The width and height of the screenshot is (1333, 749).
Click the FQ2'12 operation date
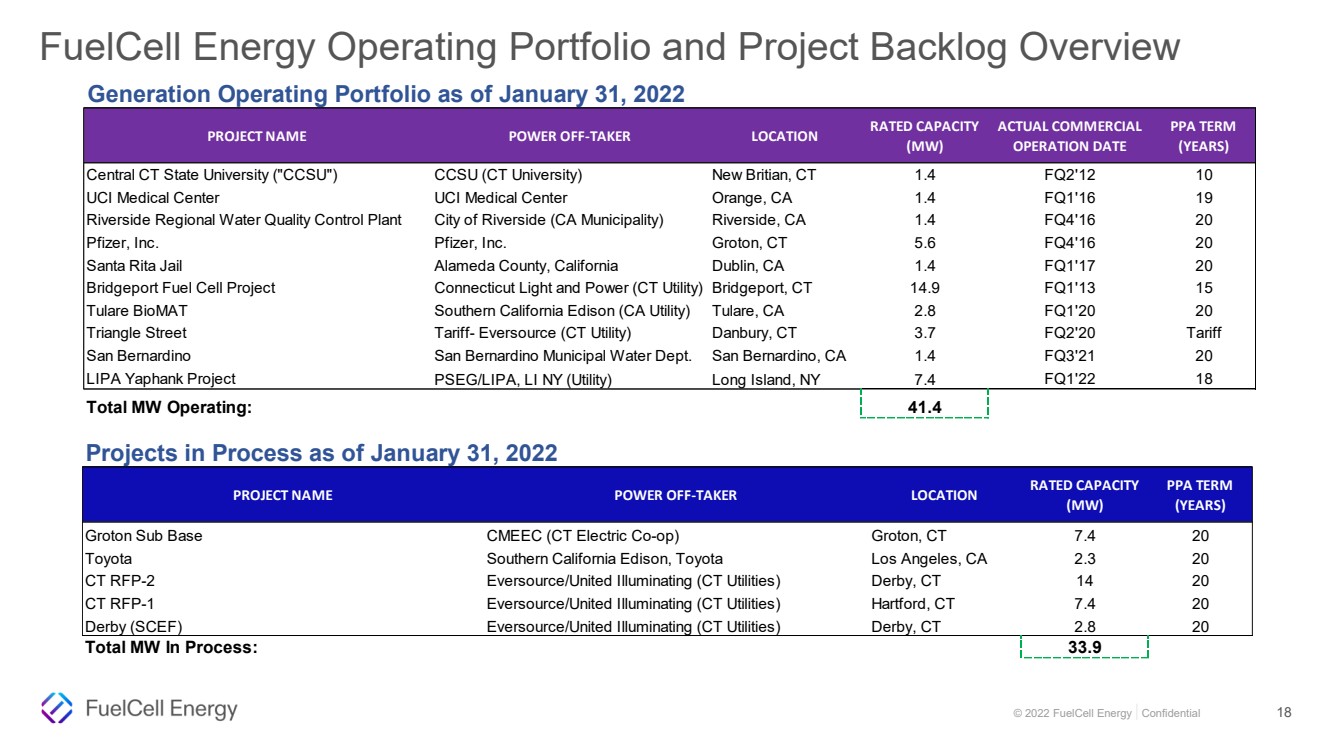click(x=1069, y=175)
